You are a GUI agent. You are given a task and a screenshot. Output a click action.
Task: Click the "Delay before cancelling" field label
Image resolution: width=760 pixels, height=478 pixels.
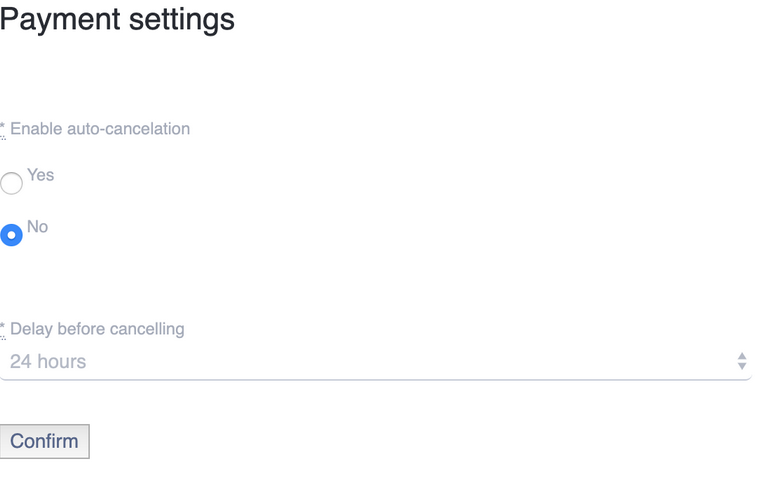(97, 329)
